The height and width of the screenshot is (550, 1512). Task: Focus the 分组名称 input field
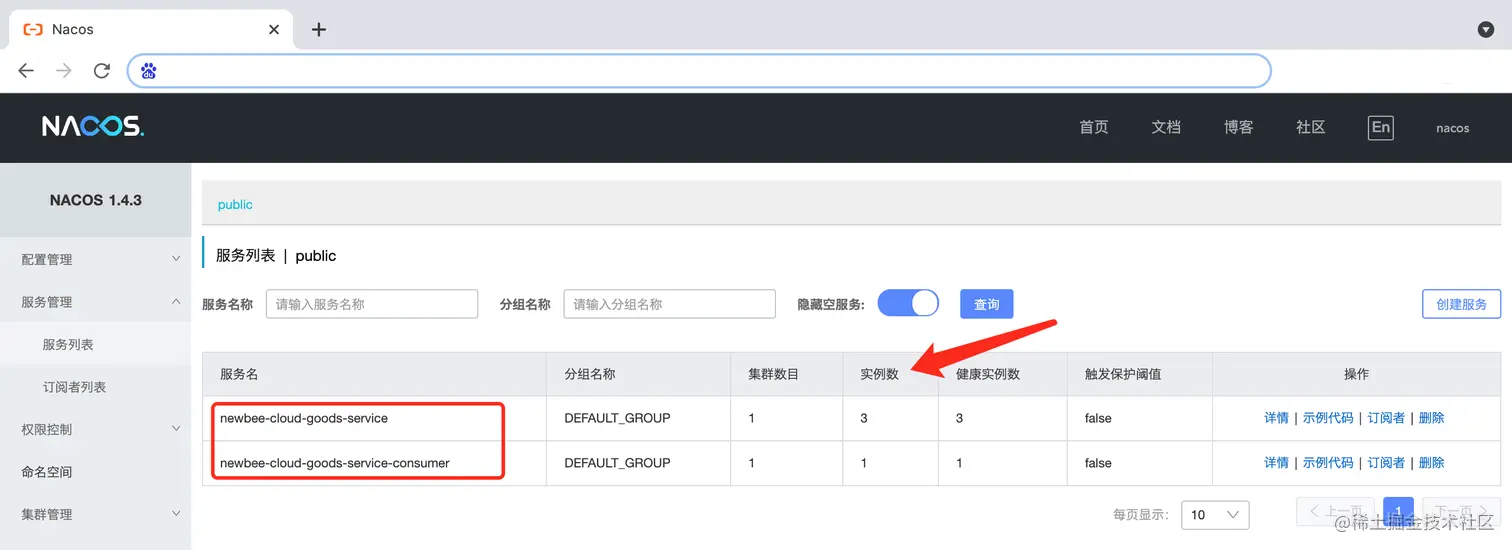tap(670, 304)
